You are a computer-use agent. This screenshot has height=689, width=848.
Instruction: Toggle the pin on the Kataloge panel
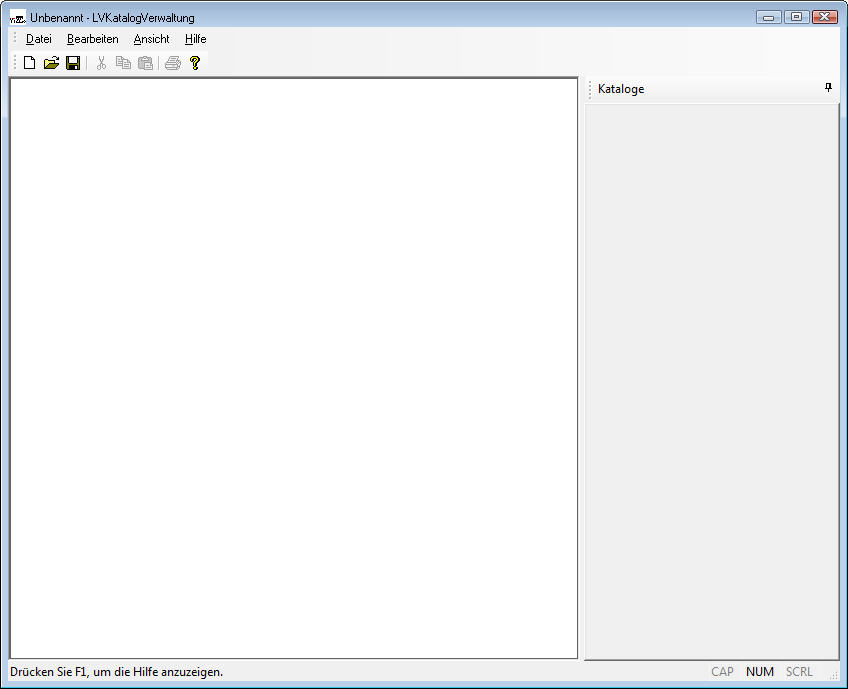click(x=828, y=88)
